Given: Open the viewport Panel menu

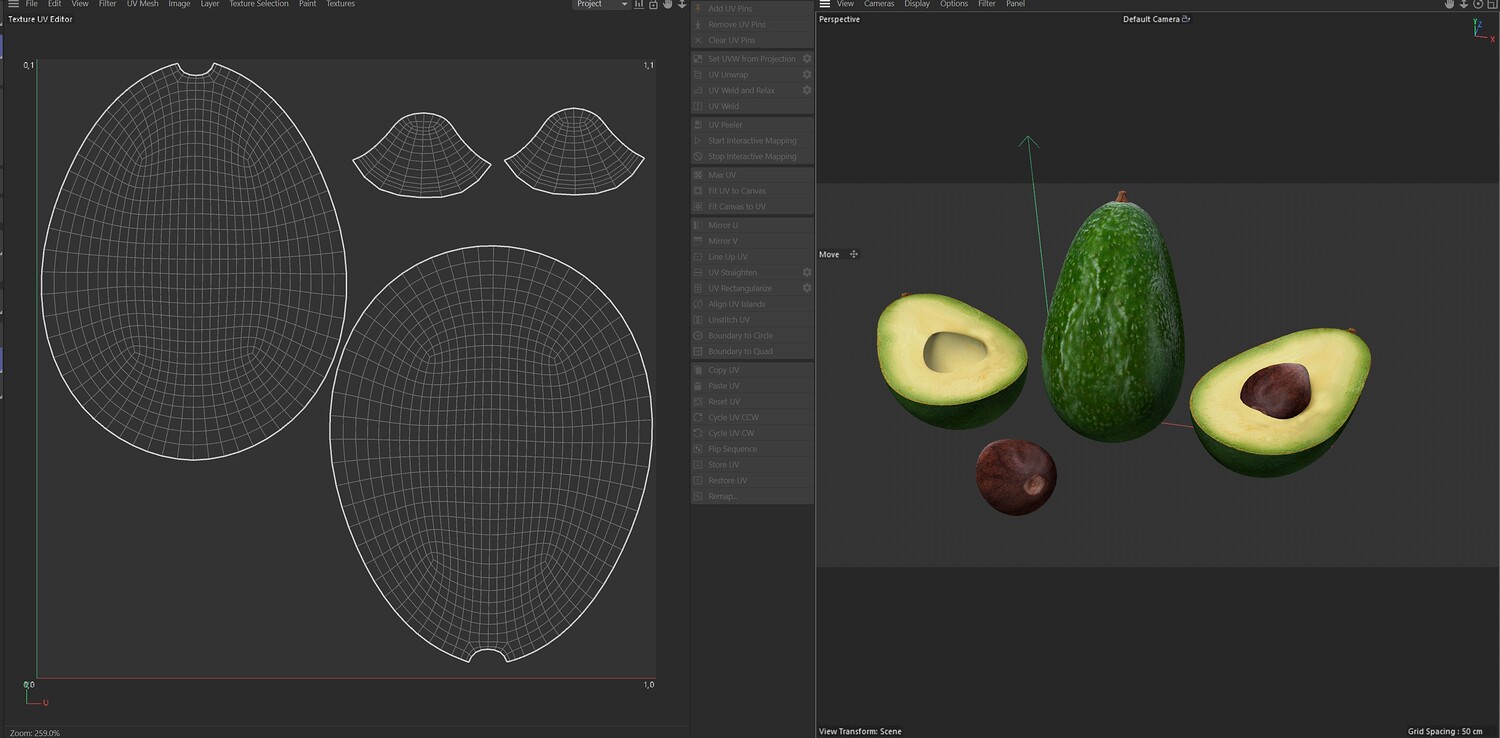Looking at the screenshot, I should pyautogui.click(x=1015, y=4).
